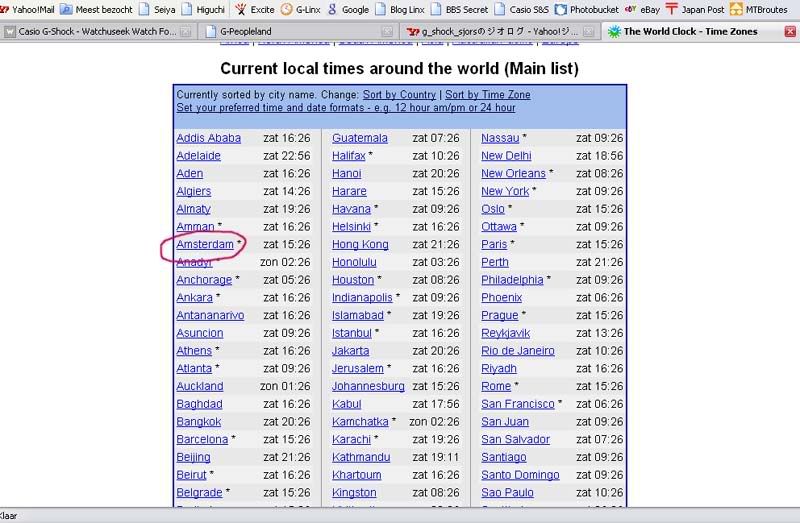
Task: Close the G-Peopleland tab
Action: click(387, 32)
